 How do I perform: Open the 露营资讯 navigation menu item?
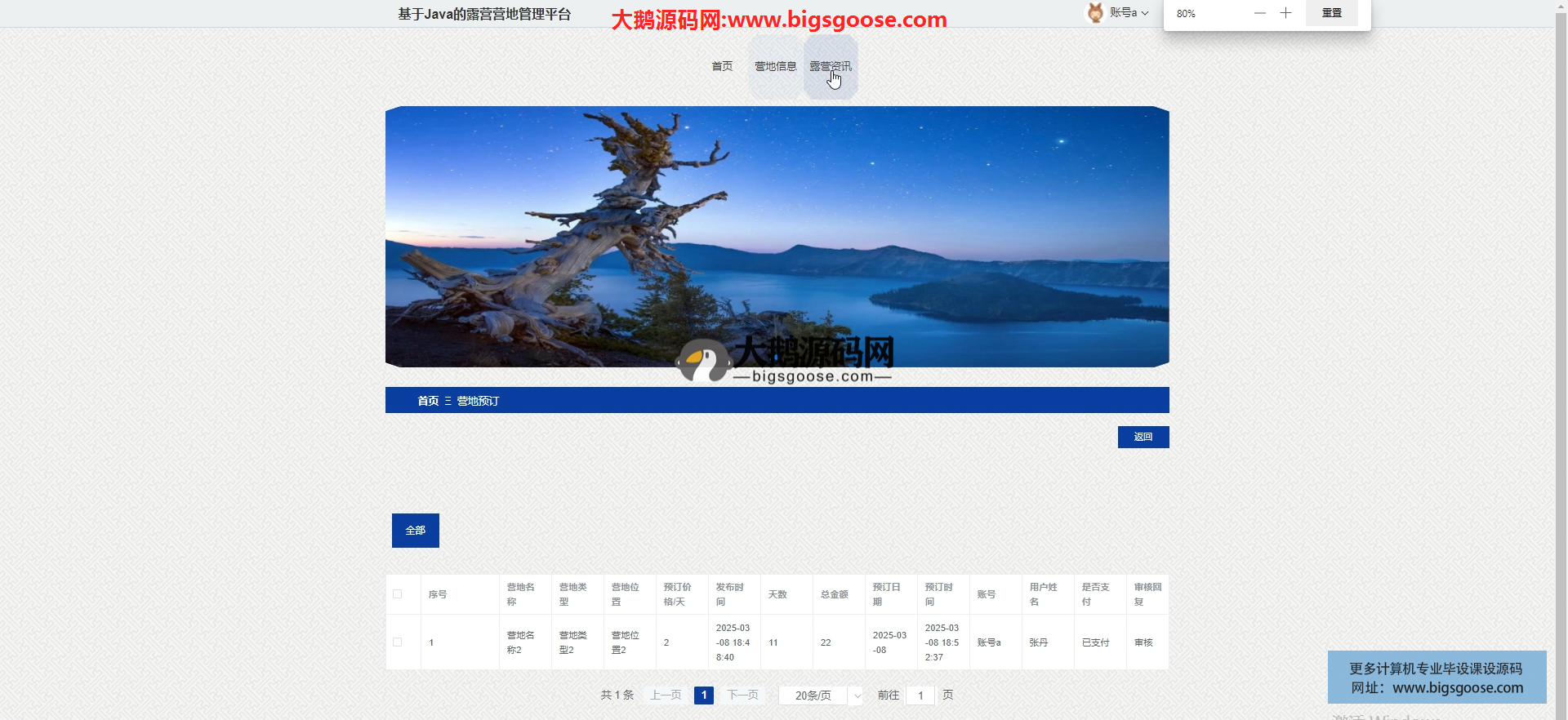[x=830, y=66]
